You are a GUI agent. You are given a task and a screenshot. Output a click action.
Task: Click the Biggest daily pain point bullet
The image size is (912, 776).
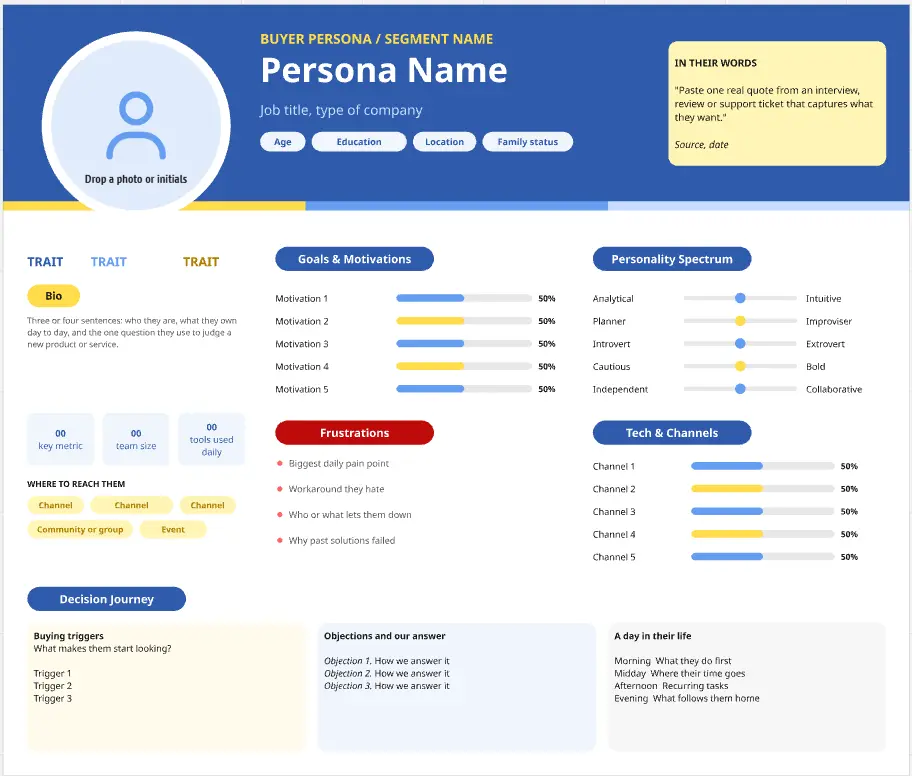click(333, 464)
